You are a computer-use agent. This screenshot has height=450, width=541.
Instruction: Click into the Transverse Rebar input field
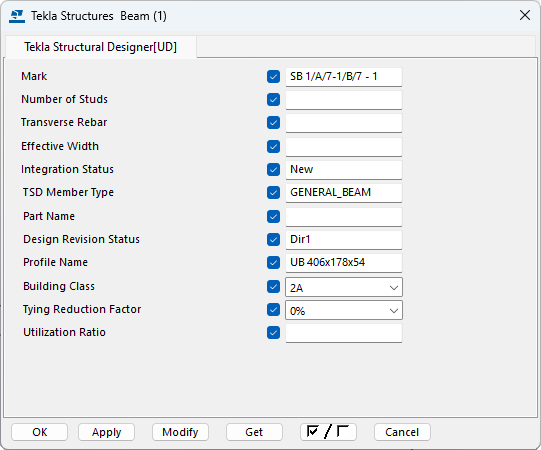344,123
